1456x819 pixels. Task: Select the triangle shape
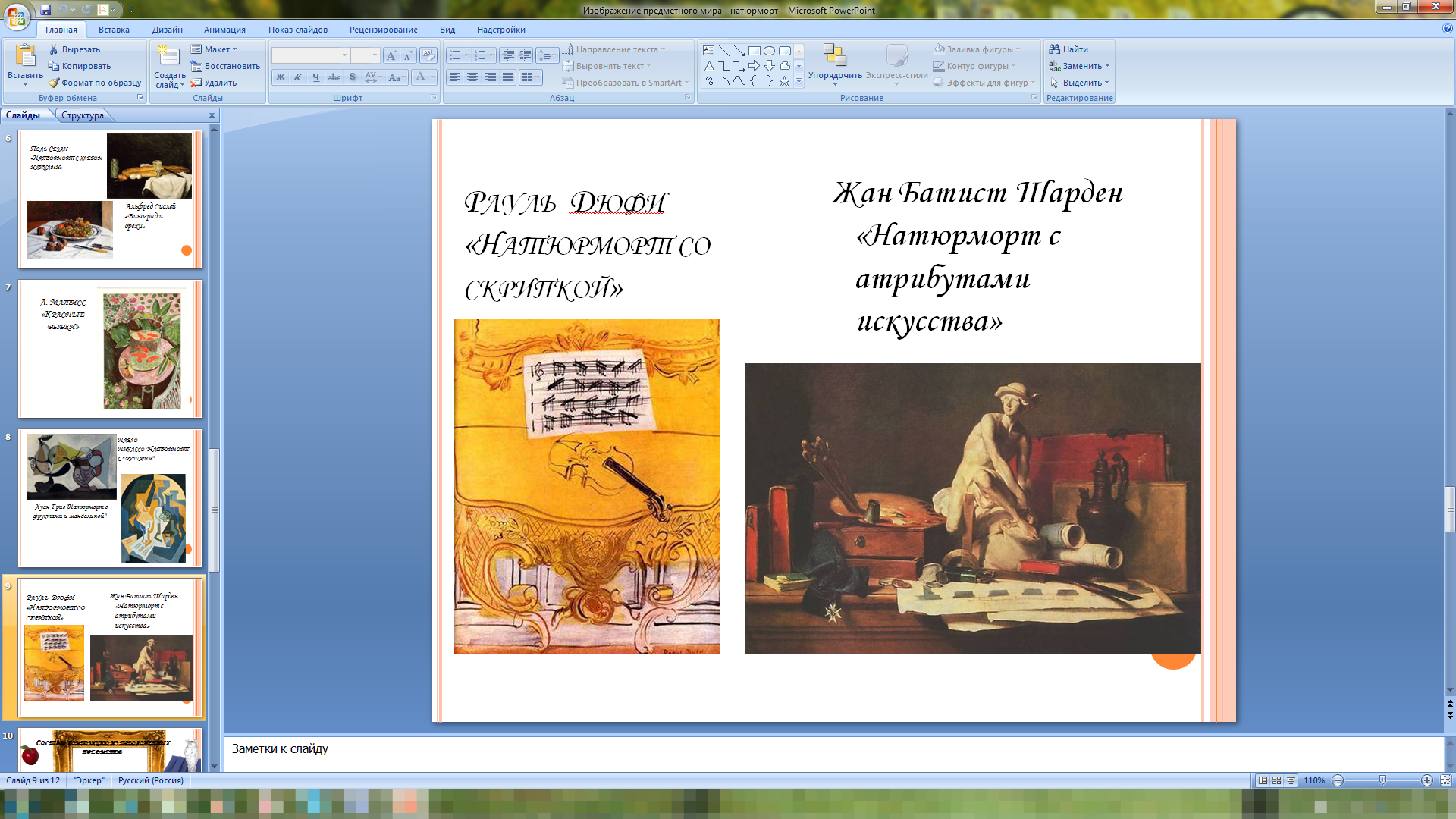[x=708, y=66]
